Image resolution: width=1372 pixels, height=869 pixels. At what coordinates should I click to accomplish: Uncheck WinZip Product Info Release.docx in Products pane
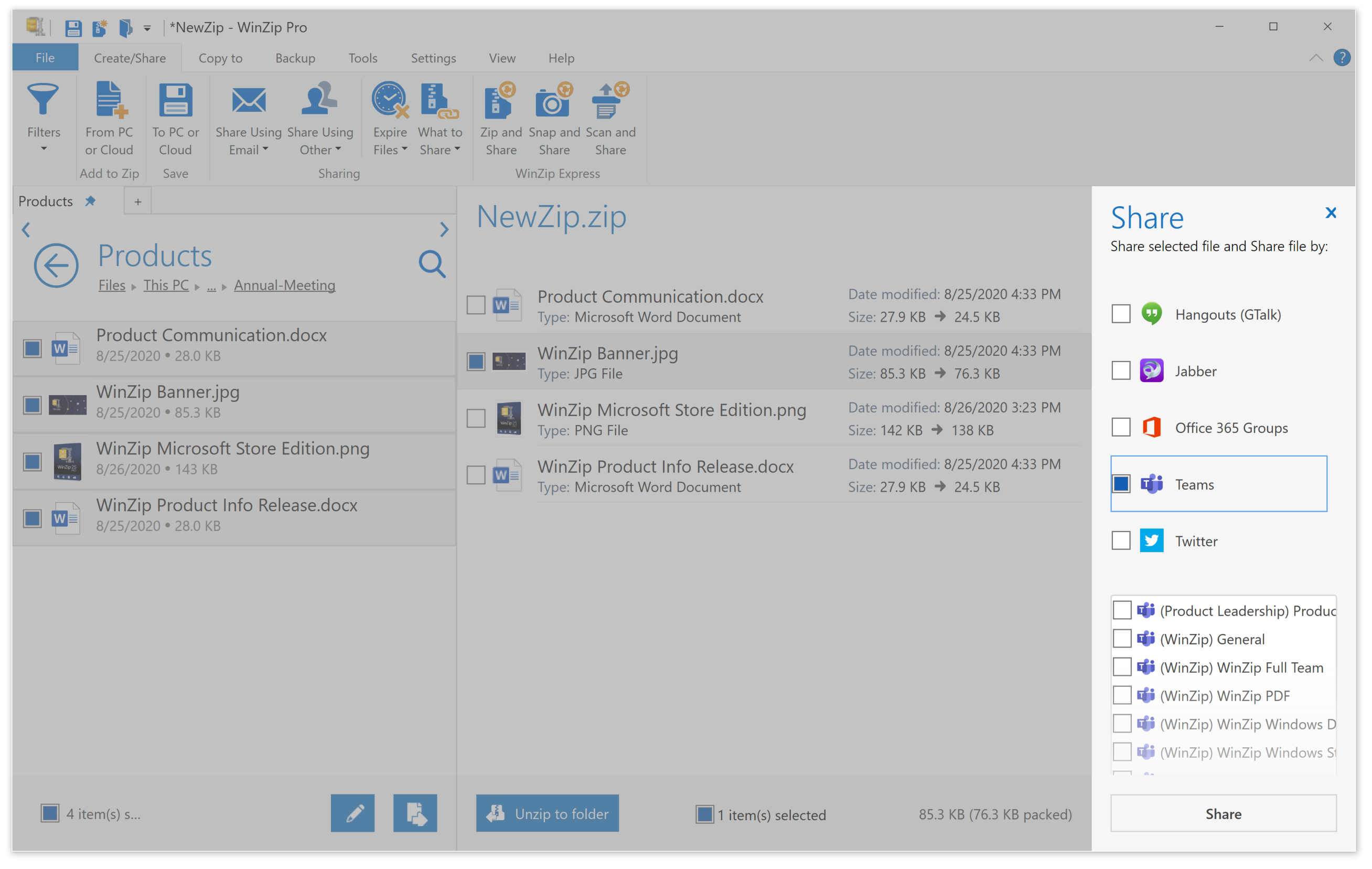[x=33, y=518]
